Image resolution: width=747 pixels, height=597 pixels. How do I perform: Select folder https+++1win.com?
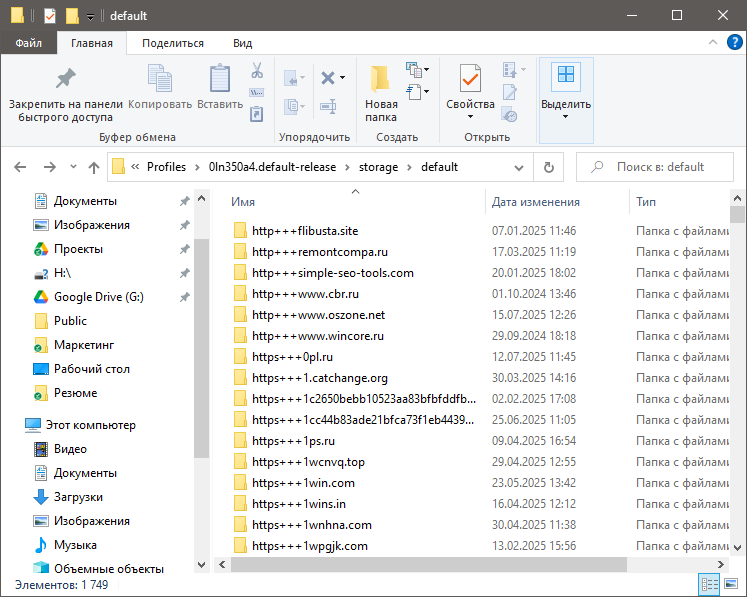point(303,483)
